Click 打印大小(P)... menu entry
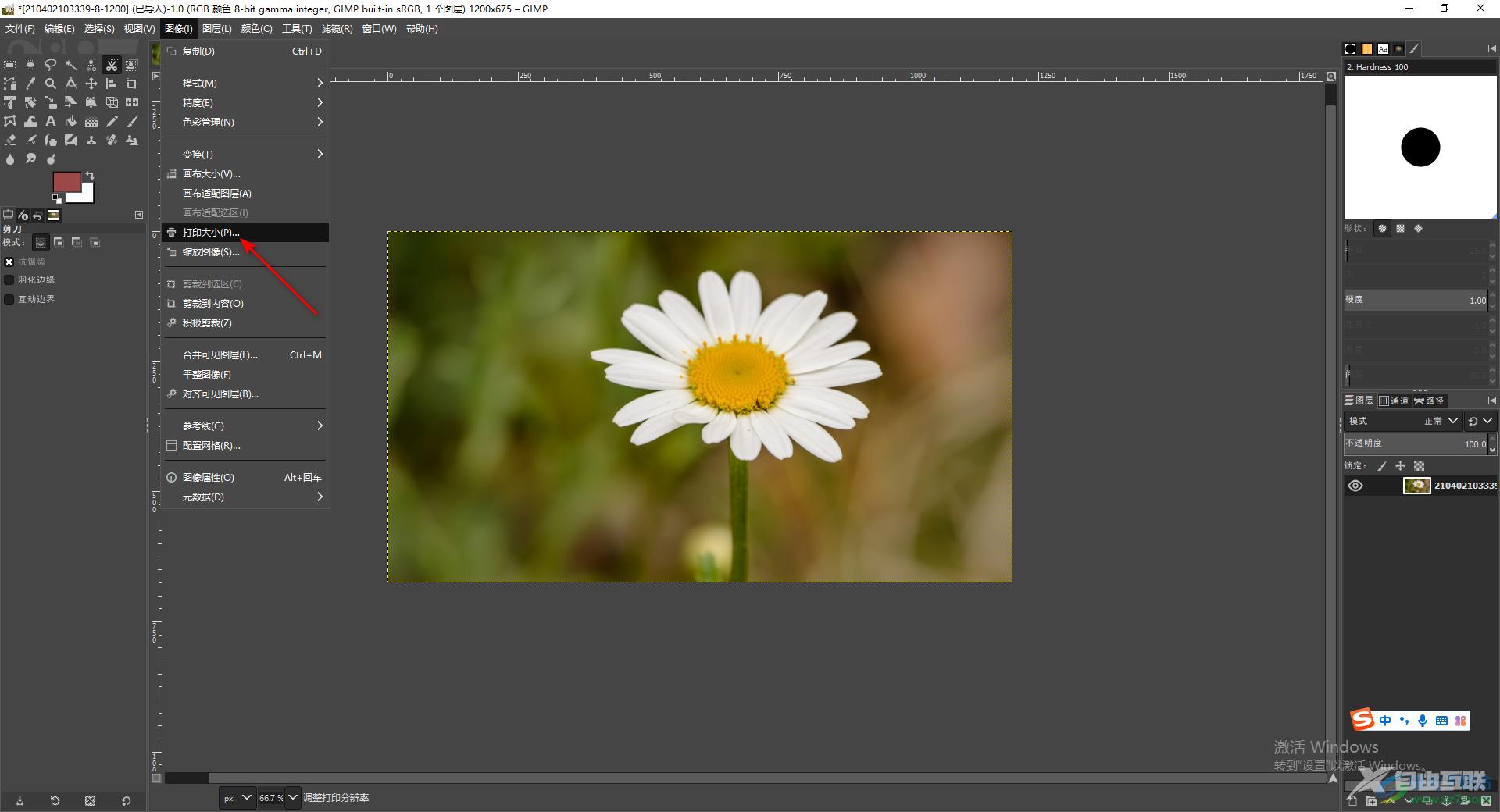Viewport: 1500px width, 812px height. click(x=245, y=232)
